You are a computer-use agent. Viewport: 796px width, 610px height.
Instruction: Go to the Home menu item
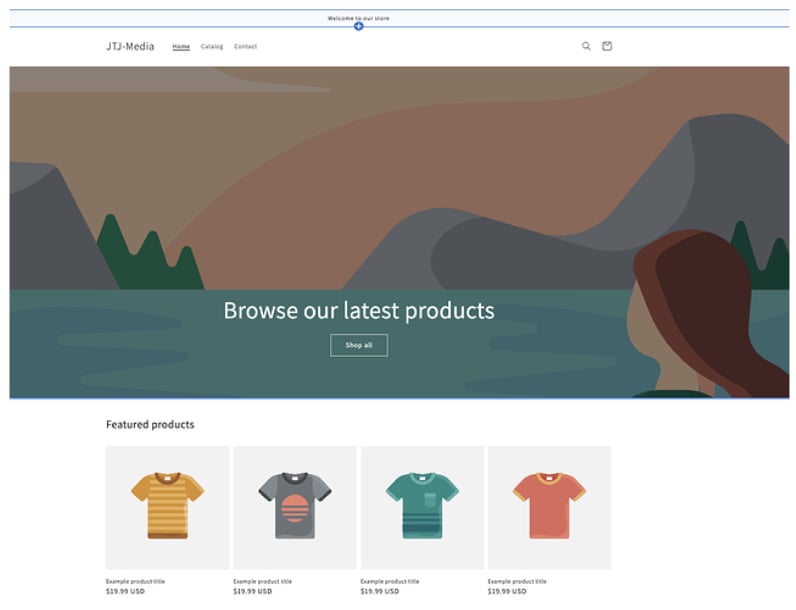(181, 47)
